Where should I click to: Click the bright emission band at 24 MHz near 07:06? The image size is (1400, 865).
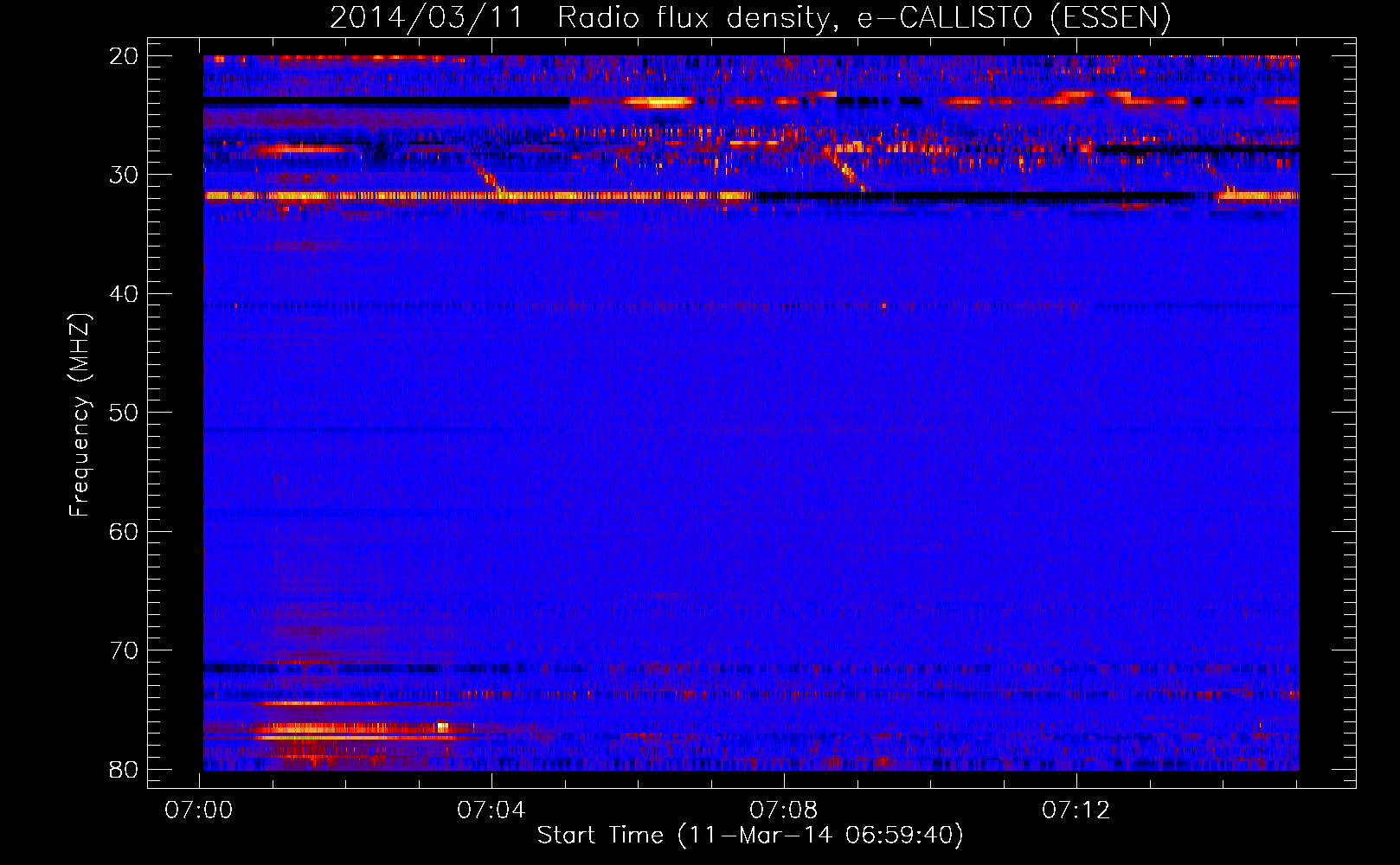click(x=659, y=102)
